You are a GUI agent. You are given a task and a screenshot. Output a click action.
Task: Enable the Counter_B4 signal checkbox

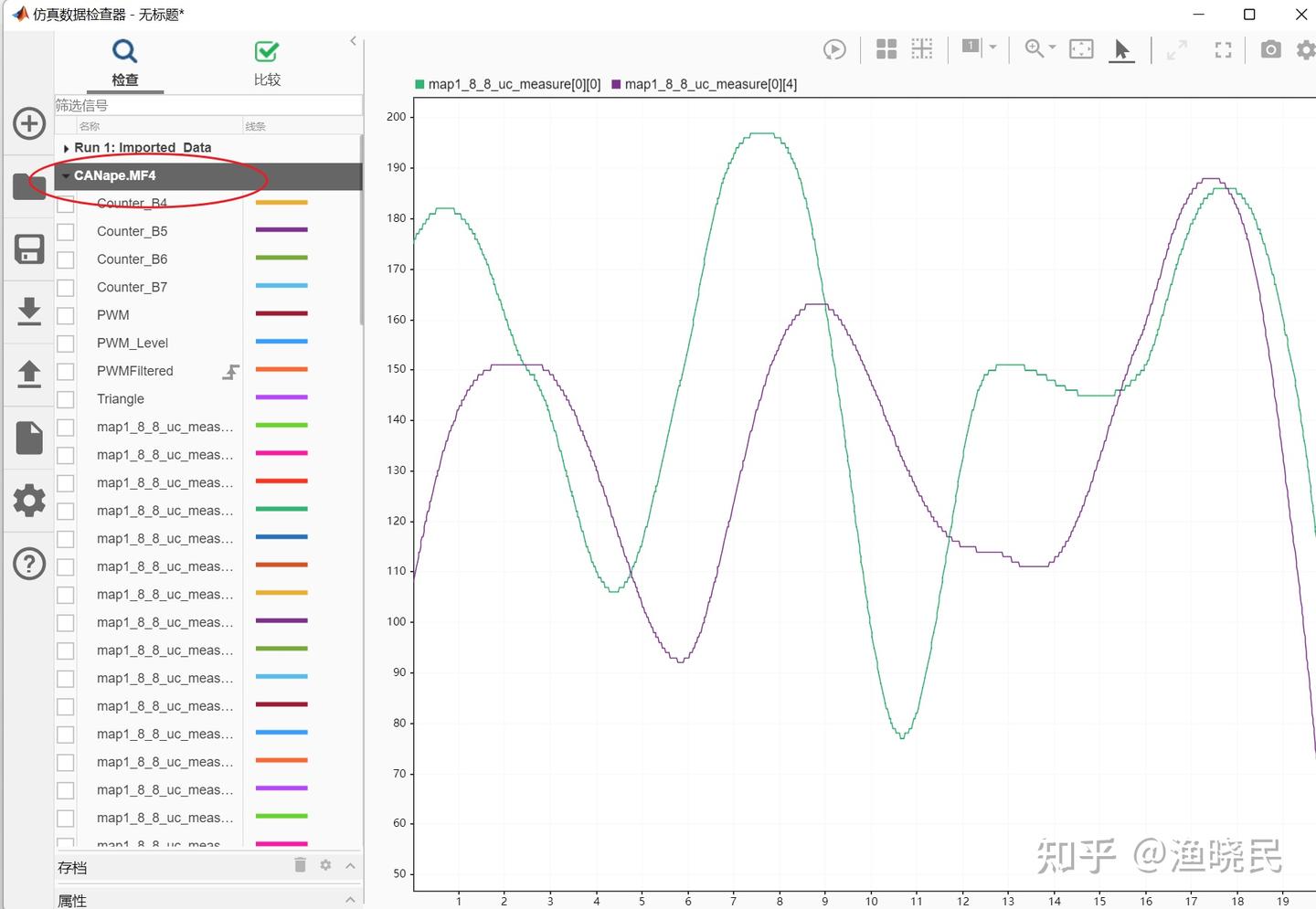[65, 203]
